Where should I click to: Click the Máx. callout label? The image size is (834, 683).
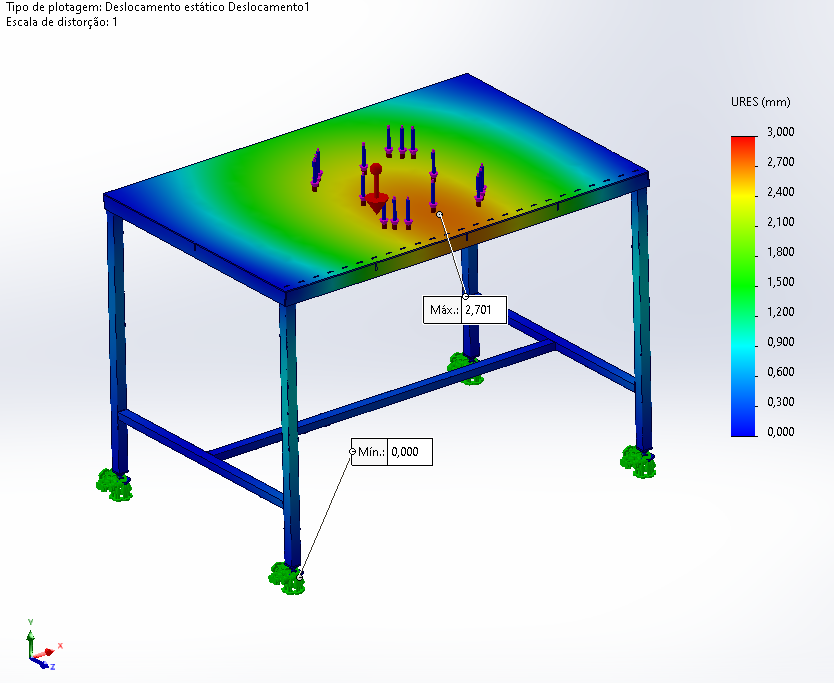(x=443, y=310)
